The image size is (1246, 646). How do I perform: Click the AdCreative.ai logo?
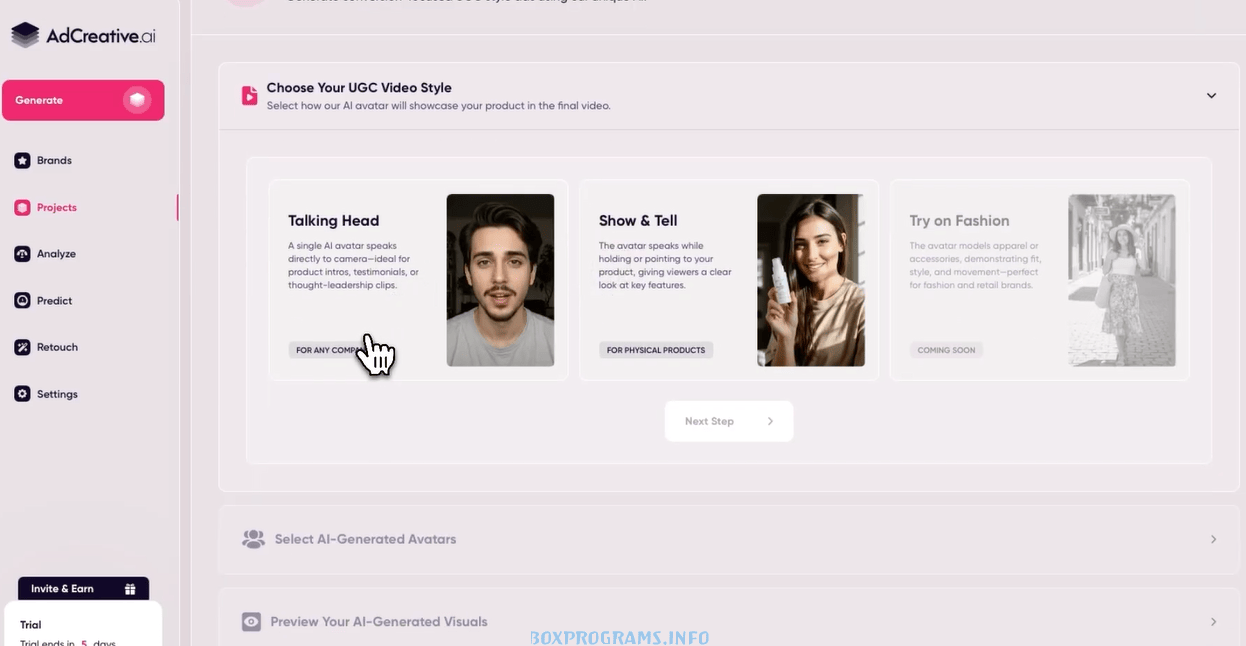84,36
